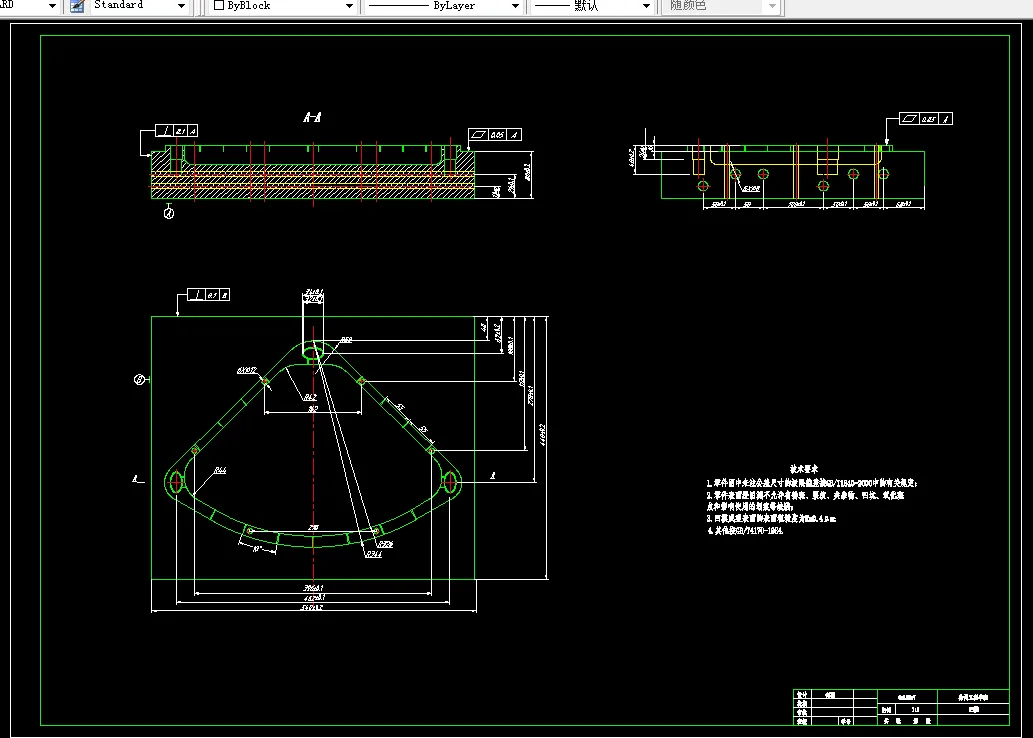Expand the 默认 lineweight dropdown

[x=646, y=6]
